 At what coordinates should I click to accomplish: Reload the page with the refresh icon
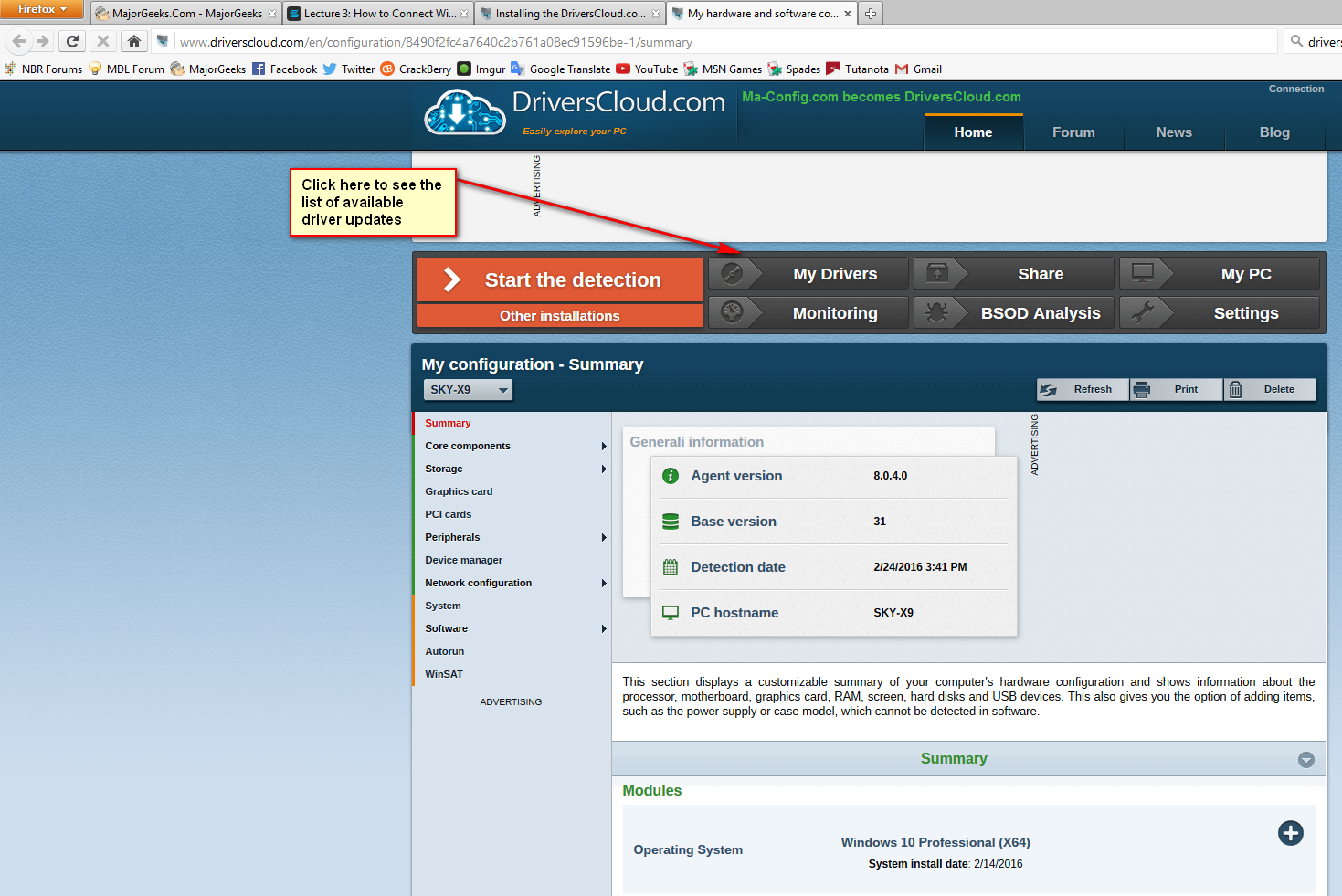point(72,41)
